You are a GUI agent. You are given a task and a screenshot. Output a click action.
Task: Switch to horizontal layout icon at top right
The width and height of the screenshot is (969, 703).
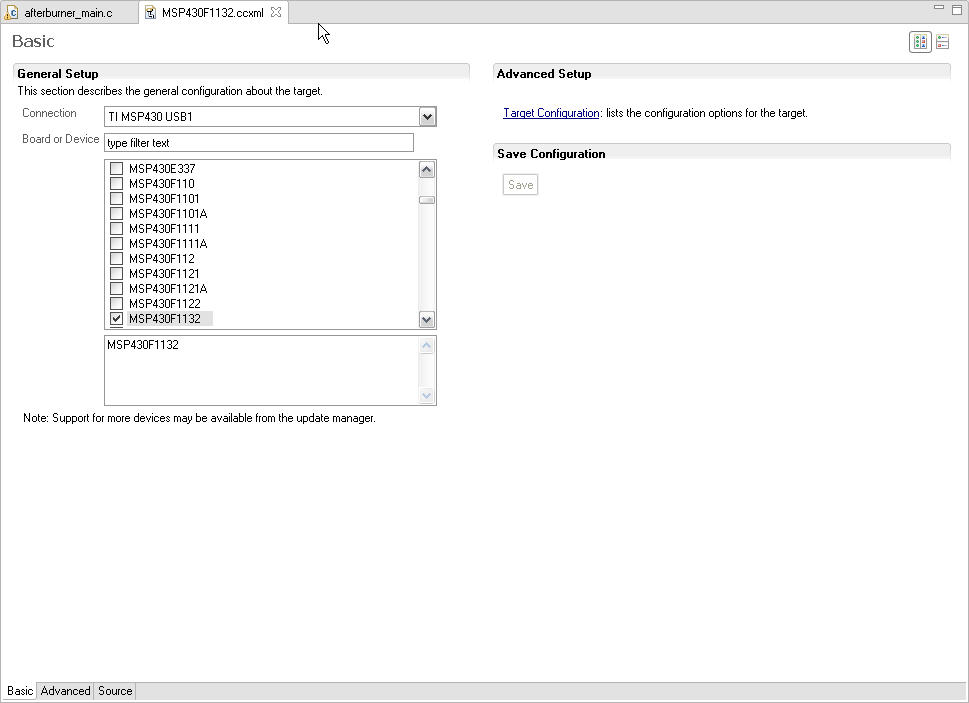point(920,42)
